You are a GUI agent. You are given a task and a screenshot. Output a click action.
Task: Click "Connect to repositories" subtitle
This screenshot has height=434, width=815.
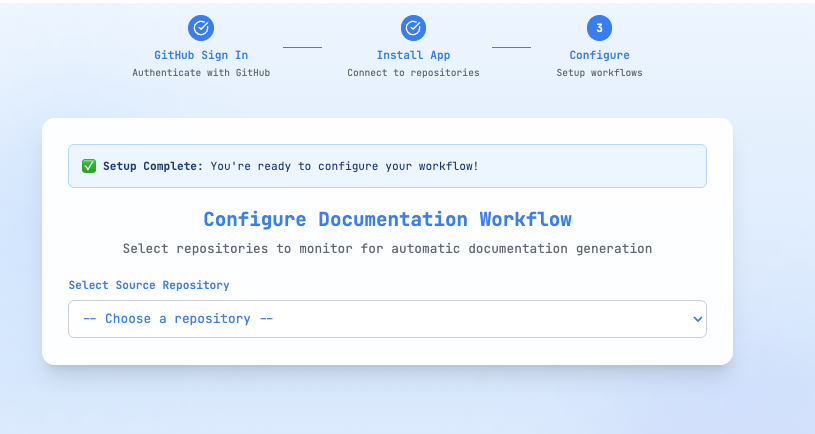tap(413, 73)
